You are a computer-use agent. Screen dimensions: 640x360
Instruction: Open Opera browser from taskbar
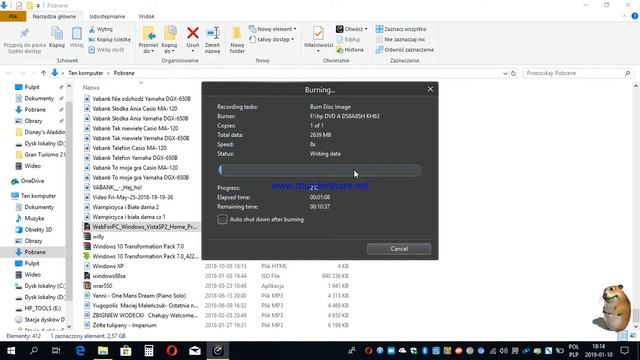pyautogui.click(x=172, y=351)
